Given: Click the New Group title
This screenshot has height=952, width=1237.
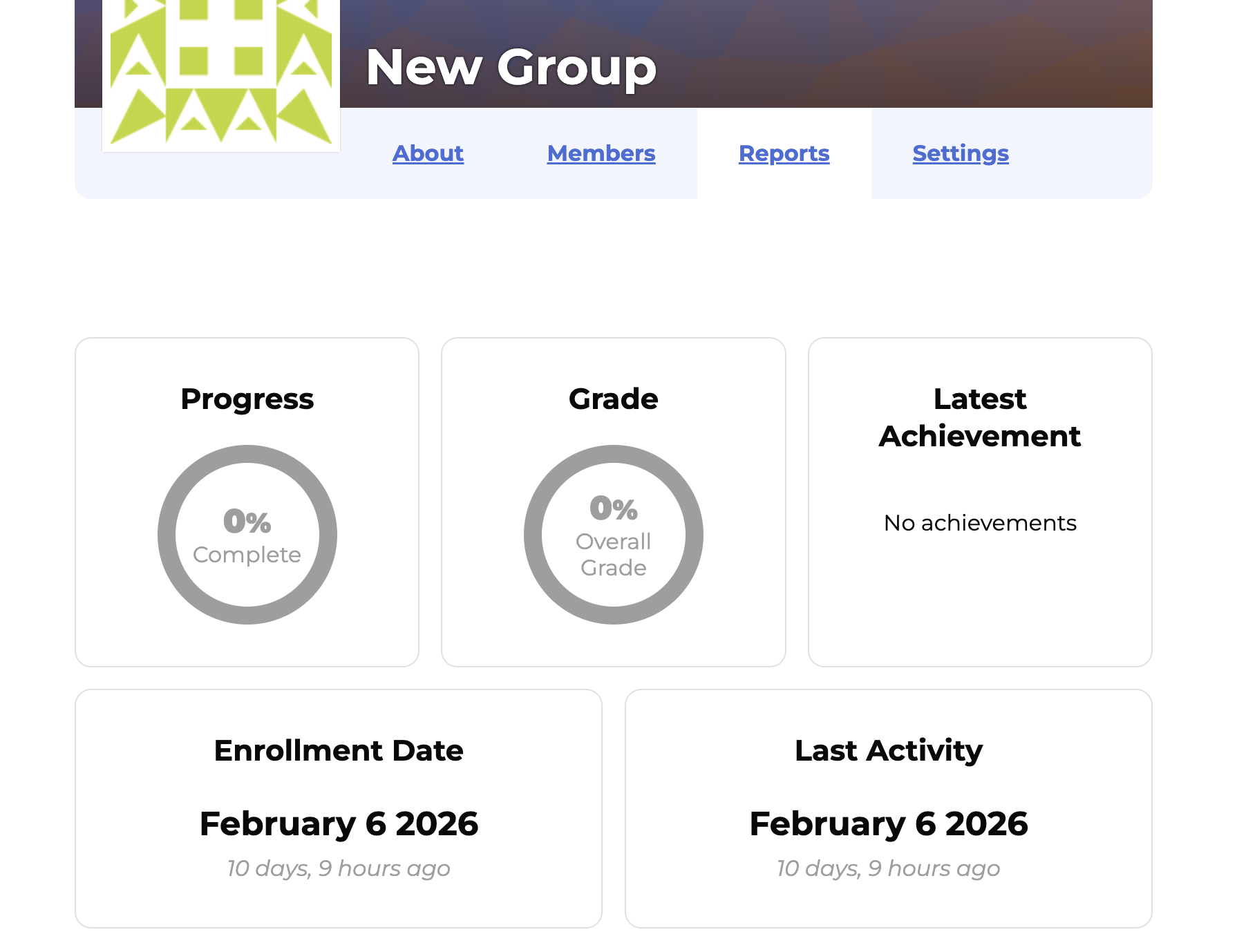Looking at the screenshot, I should [x=511, y=68].
